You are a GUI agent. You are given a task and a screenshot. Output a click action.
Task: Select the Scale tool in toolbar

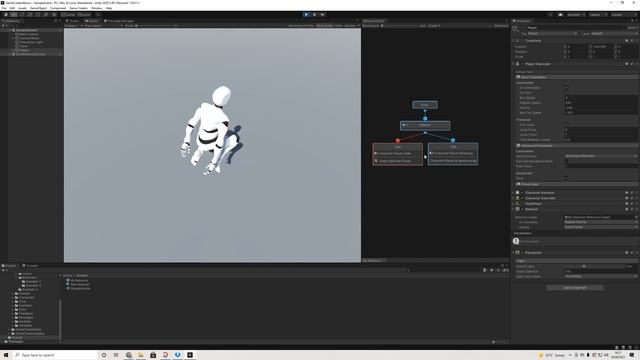tap(30, 14)
